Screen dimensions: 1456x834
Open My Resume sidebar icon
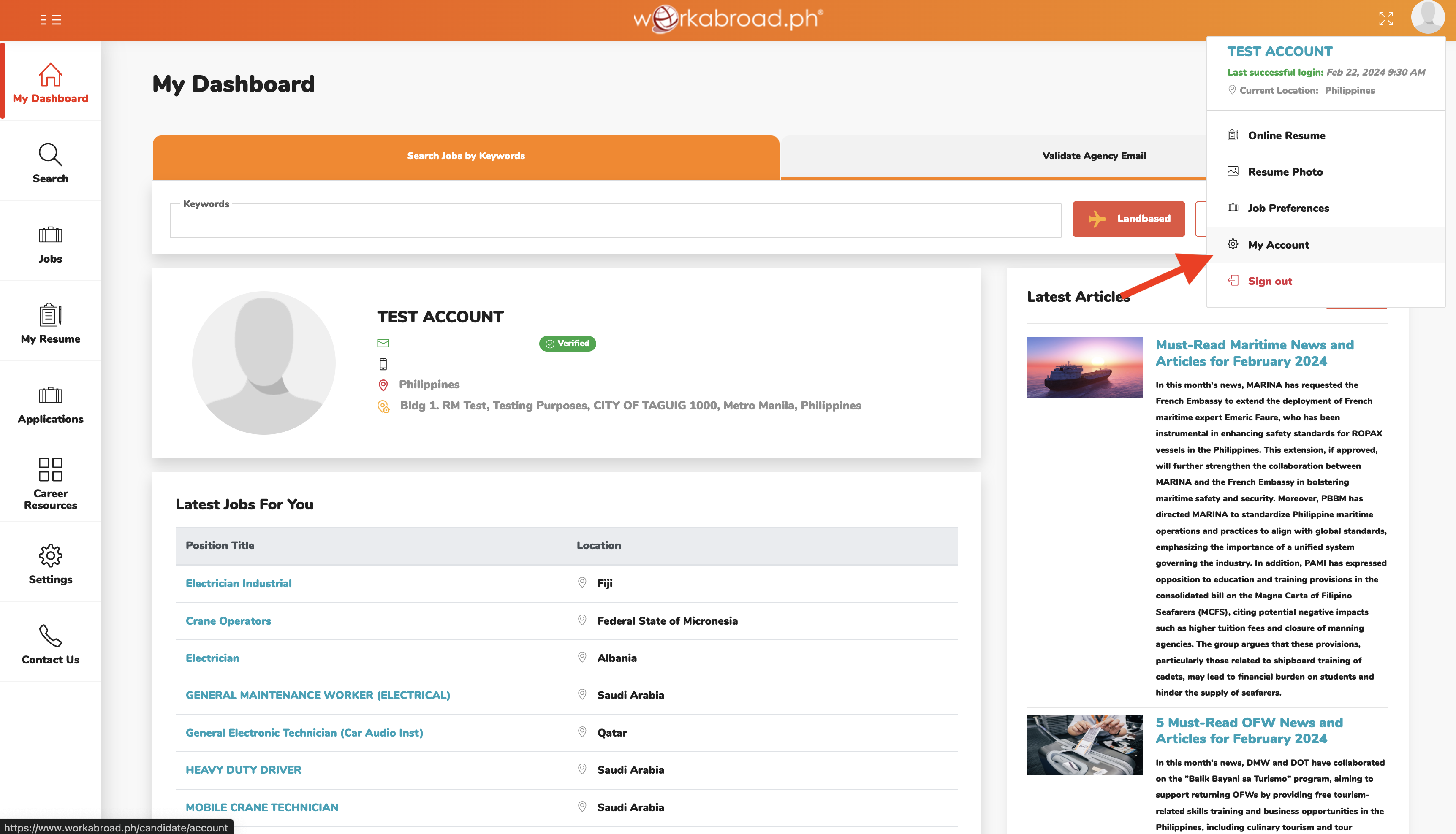click(x=50, y=315)
